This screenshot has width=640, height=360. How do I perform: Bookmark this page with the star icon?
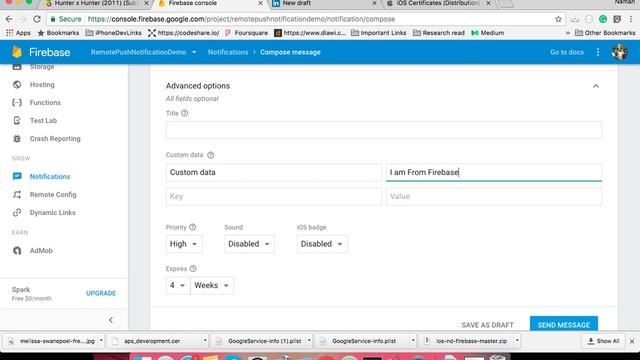(x=558, y=19)
